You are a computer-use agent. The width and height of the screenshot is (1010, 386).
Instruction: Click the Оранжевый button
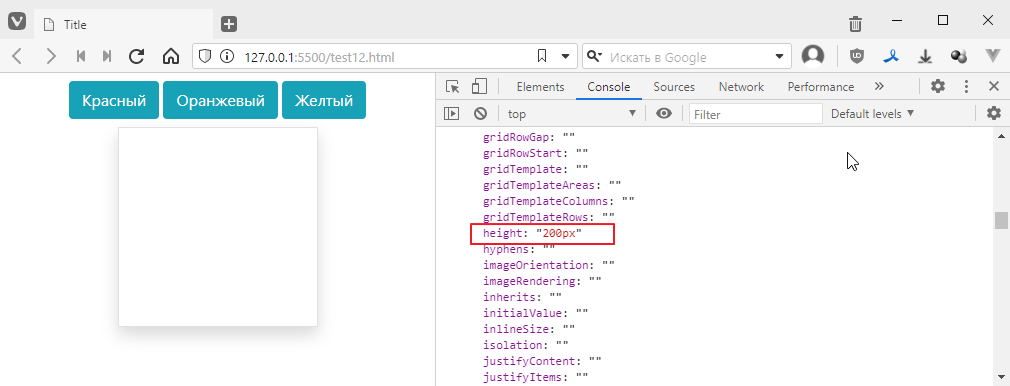220,101
